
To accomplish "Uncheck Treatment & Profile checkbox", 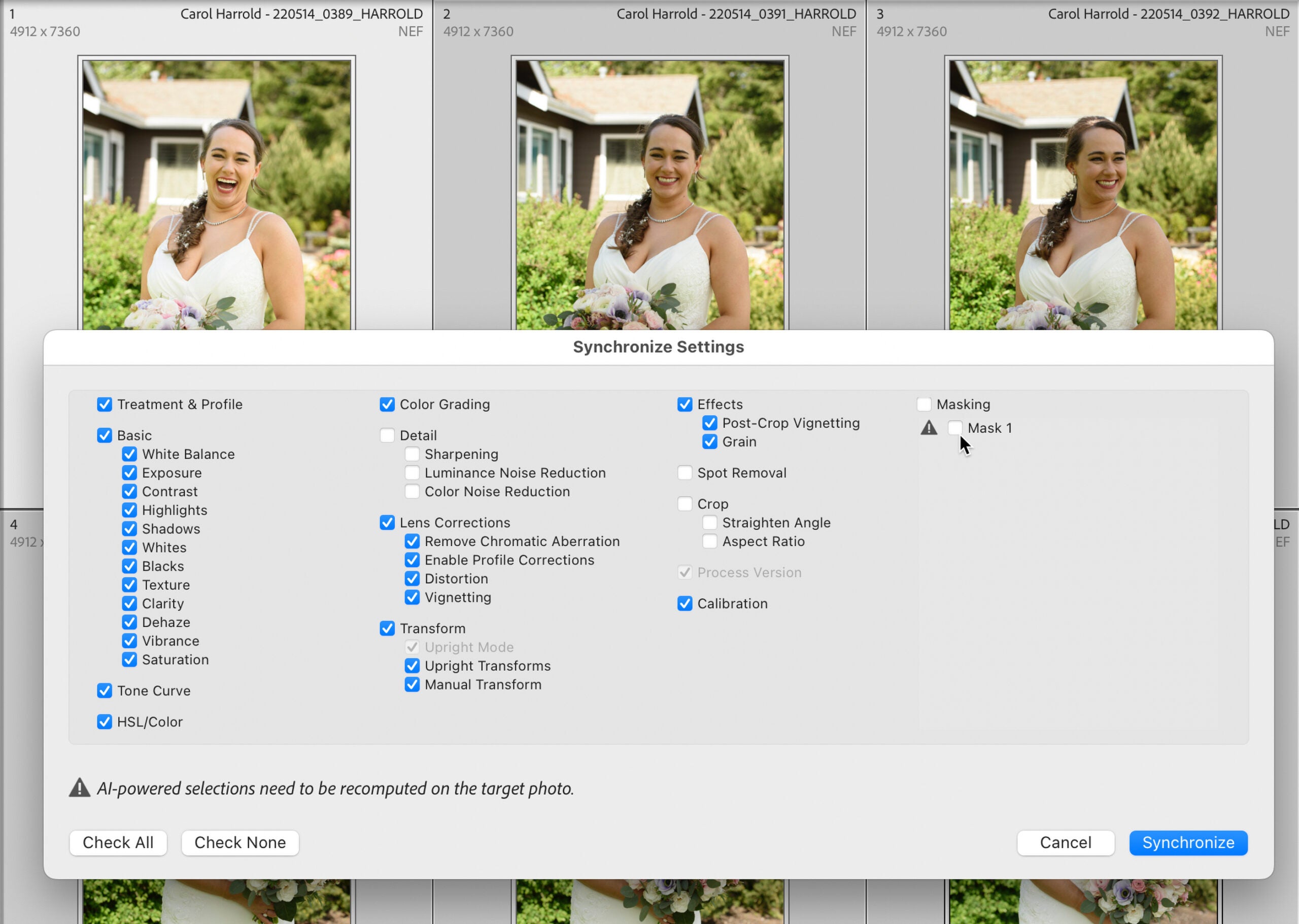I will coord(105,404).
